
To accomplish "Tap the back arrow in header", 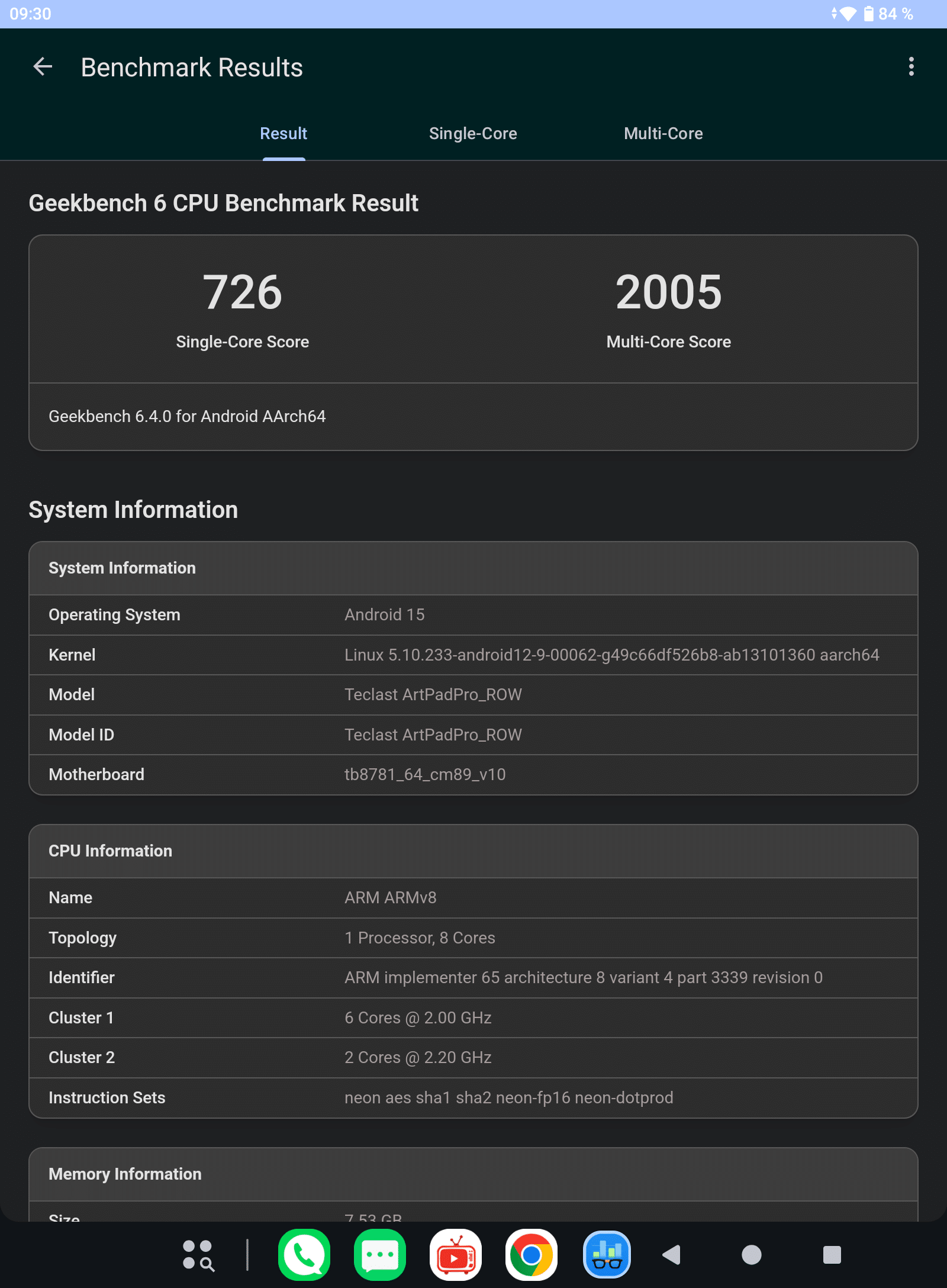I will tap(43, 67).
